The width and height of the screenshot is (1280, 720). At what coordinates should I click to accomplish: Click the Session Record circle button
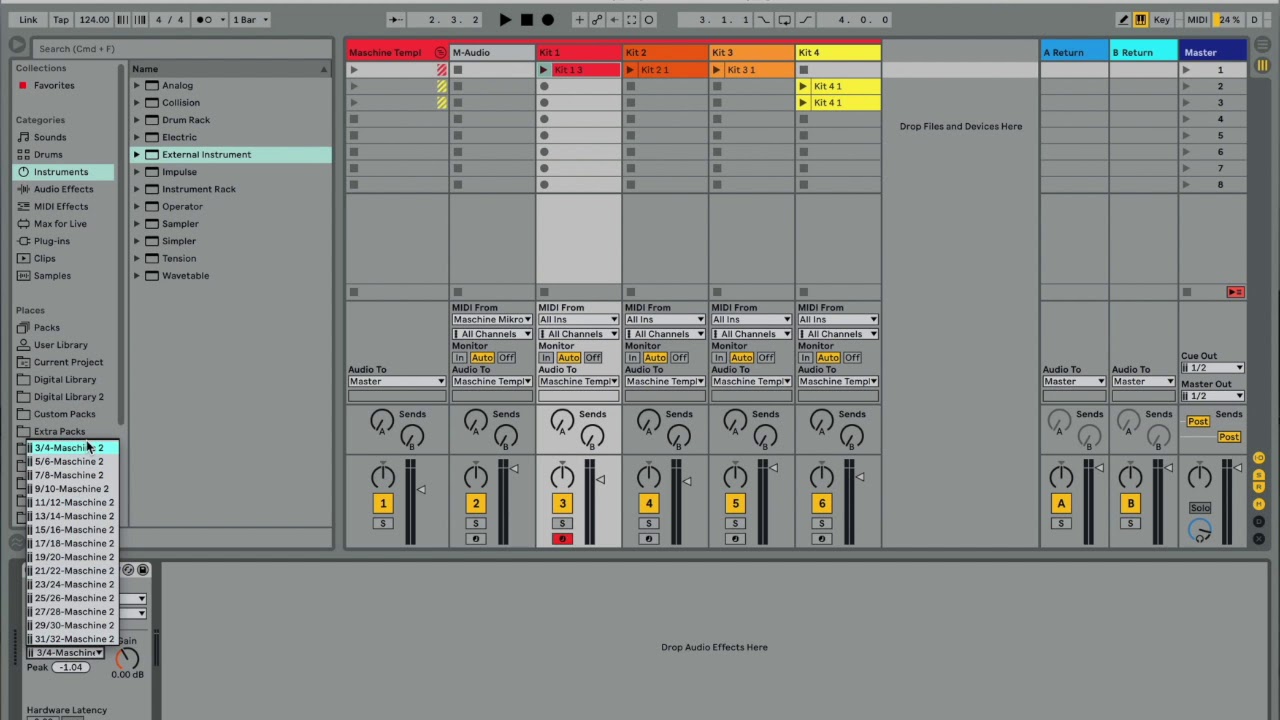pos(648,20)
